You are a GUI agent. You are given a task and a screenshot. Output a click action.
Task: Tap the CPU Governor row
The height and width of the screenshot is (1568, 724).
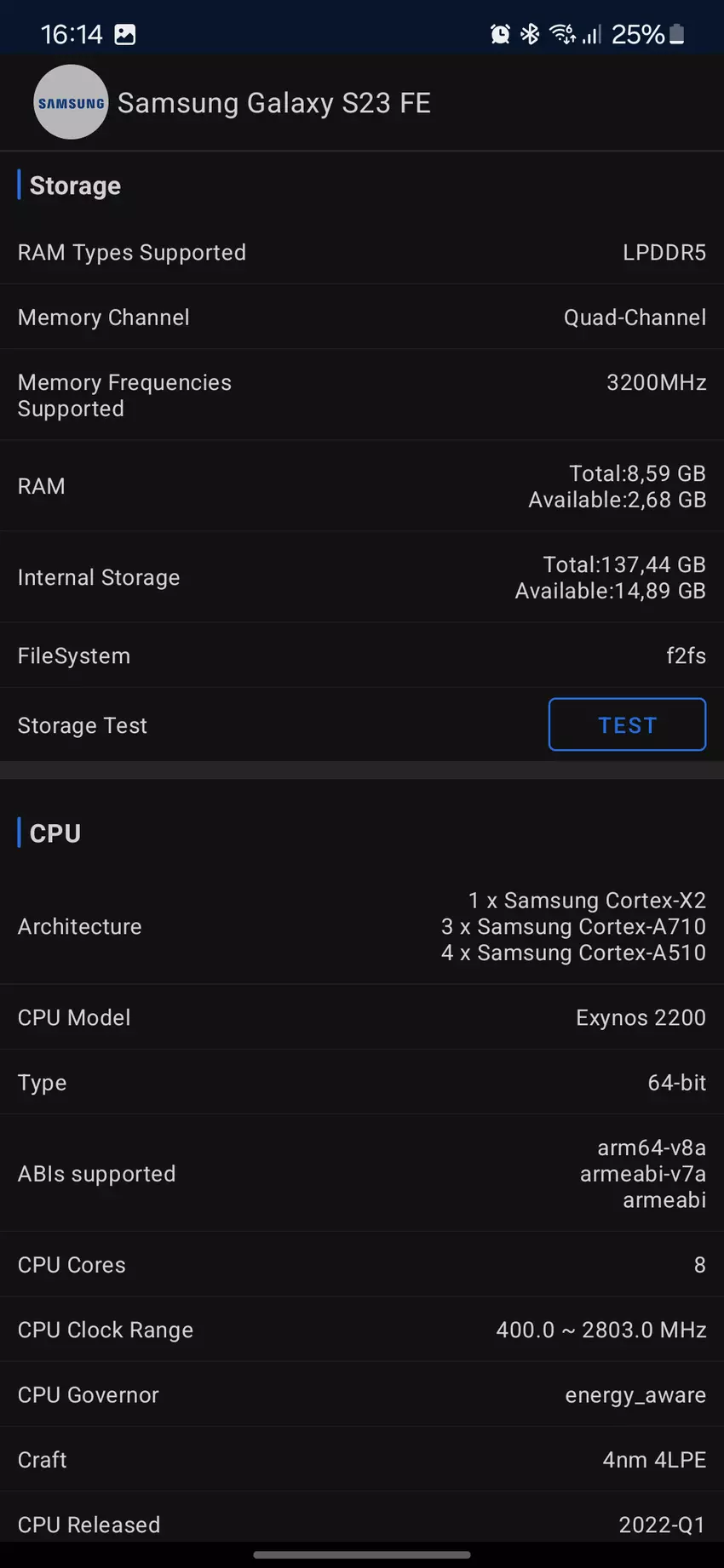click(362, 1395)
